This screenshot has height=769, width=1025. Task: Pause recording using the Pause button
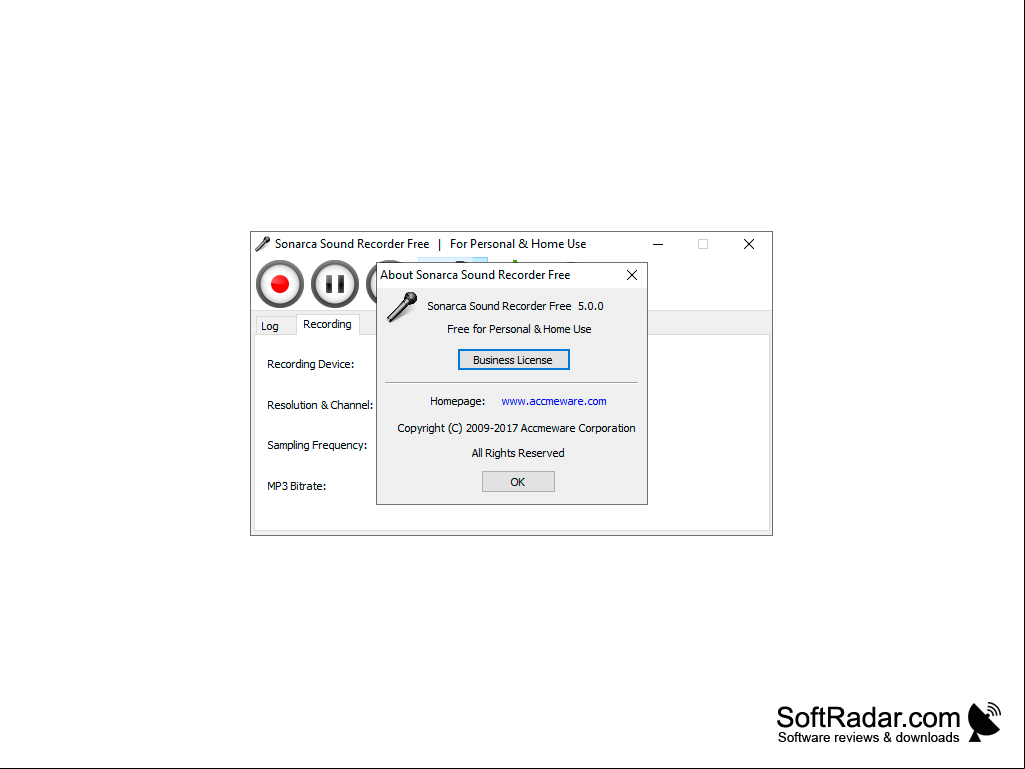(335, 284)
